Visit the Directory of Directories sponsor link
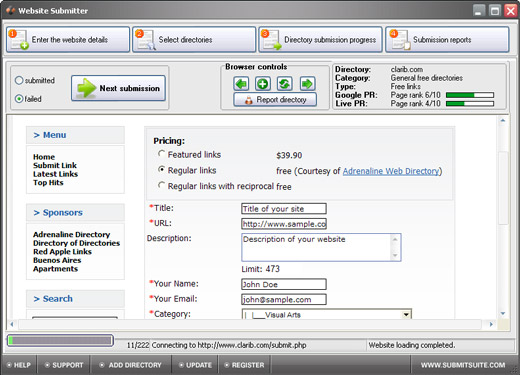The width and height of the screenshot is (520, 375). (76, 243)
